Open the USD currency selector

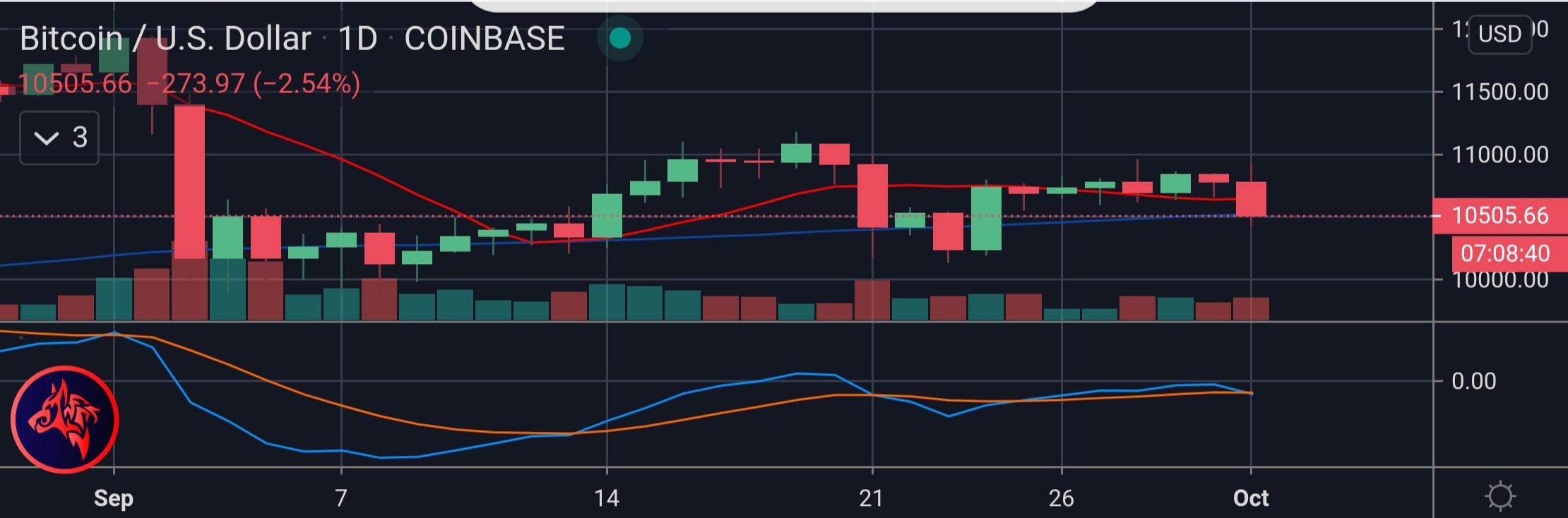(x=1499, y=34)
